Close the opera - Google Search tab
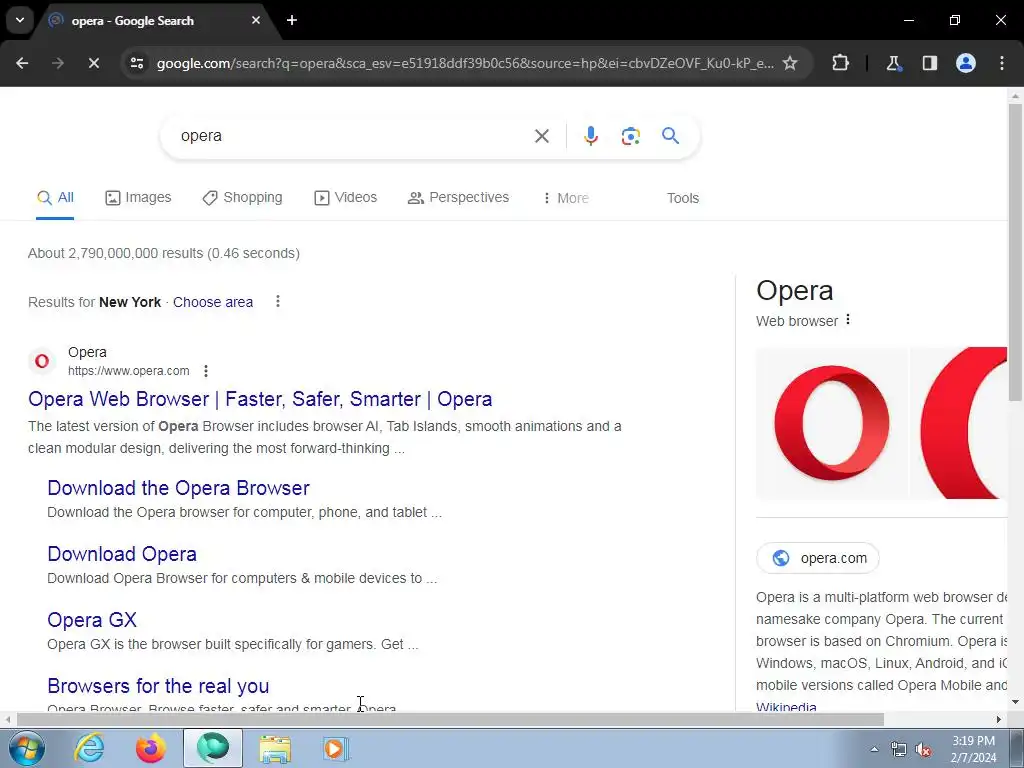 (x=256, y=20)
